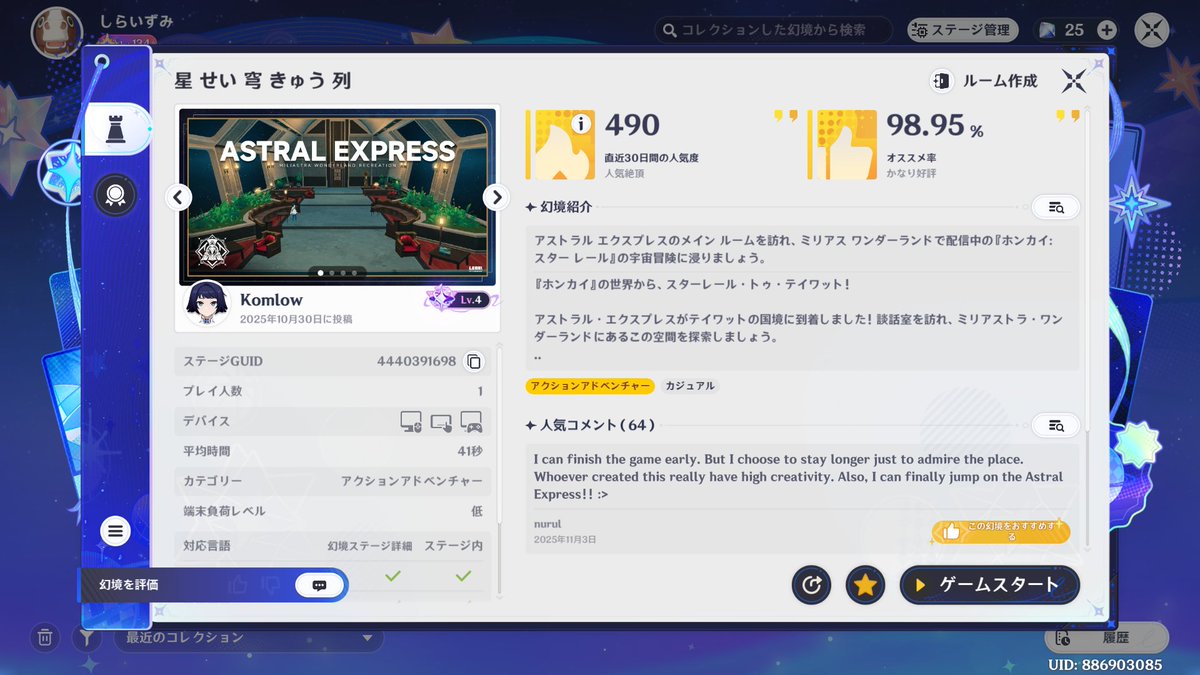Click the プレイ人数 row
The height and width of the screenshot is (675, 1200).
point(333,391)
